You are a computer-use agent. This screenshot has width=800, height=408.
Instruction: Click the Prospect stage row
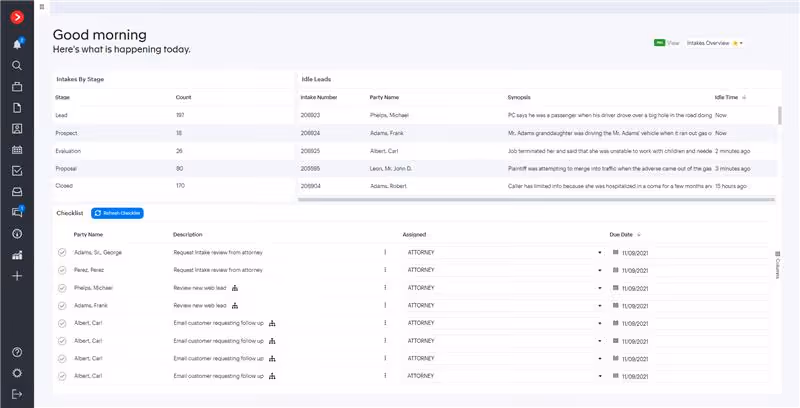tap(173, 133)
